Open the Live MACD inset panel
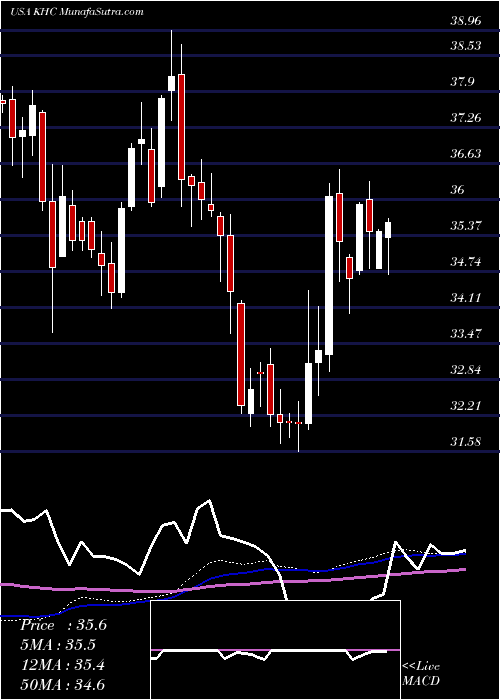The width and height of the screenshot is (500, 700). tap(275, 650)
